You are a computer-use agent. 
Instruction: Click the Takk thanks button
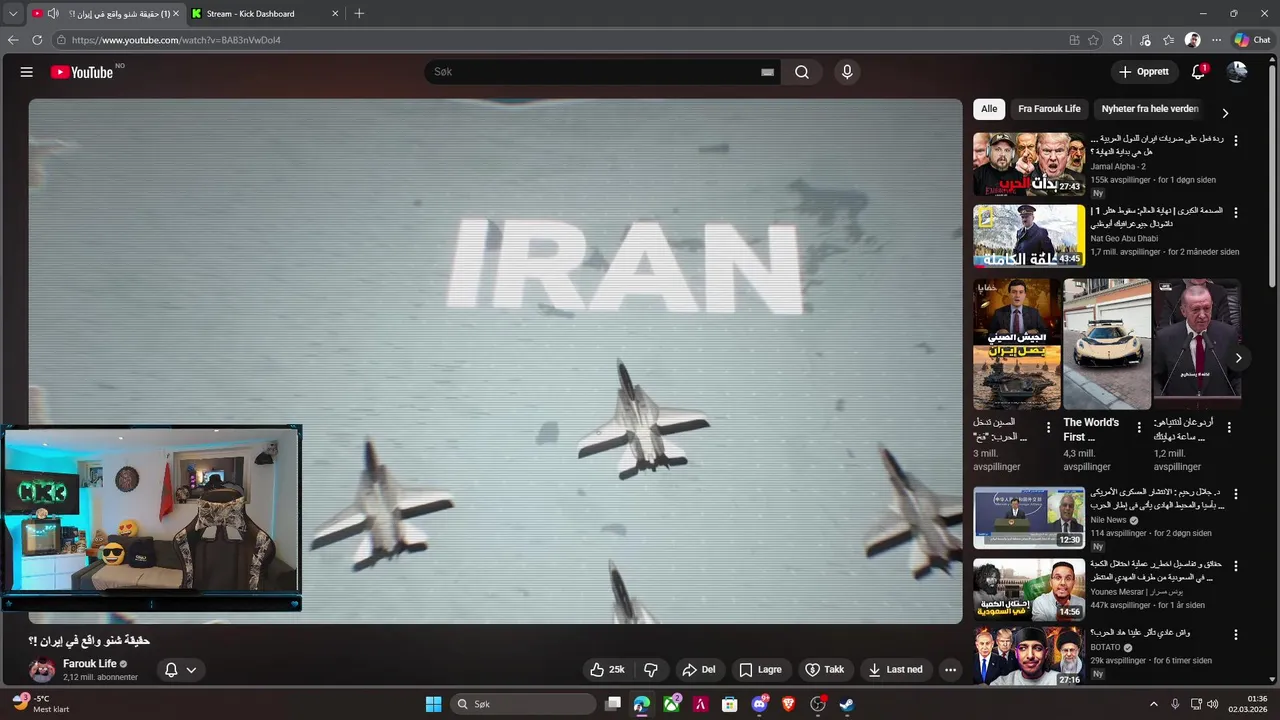coord(825,670)
